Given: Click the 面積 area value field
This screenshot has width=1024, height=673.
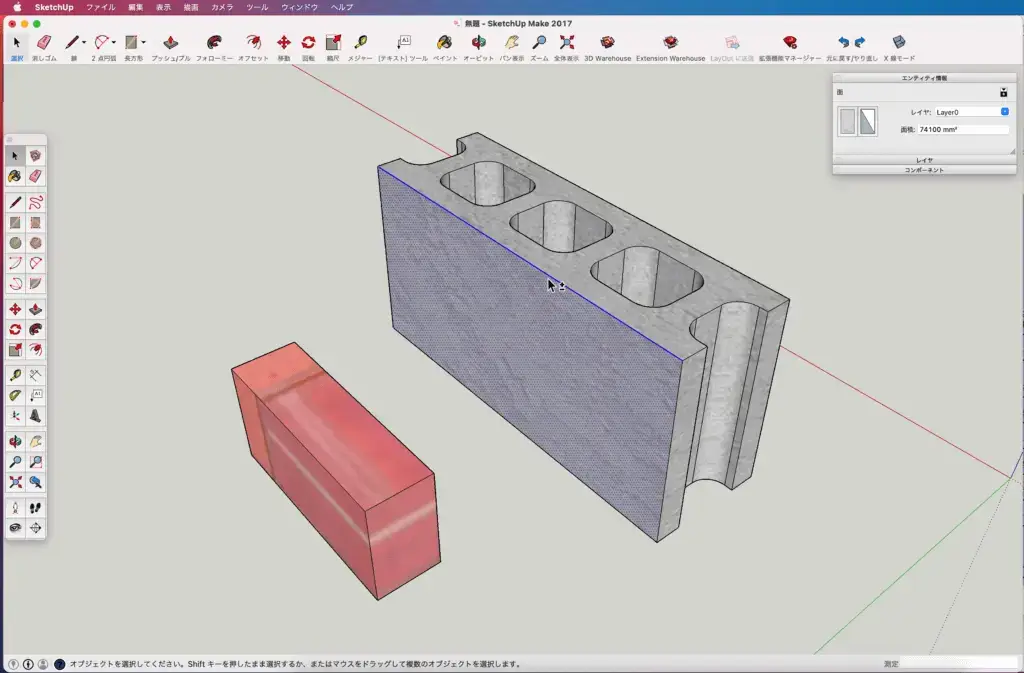Looking at the screenshot, I should 963,130.
